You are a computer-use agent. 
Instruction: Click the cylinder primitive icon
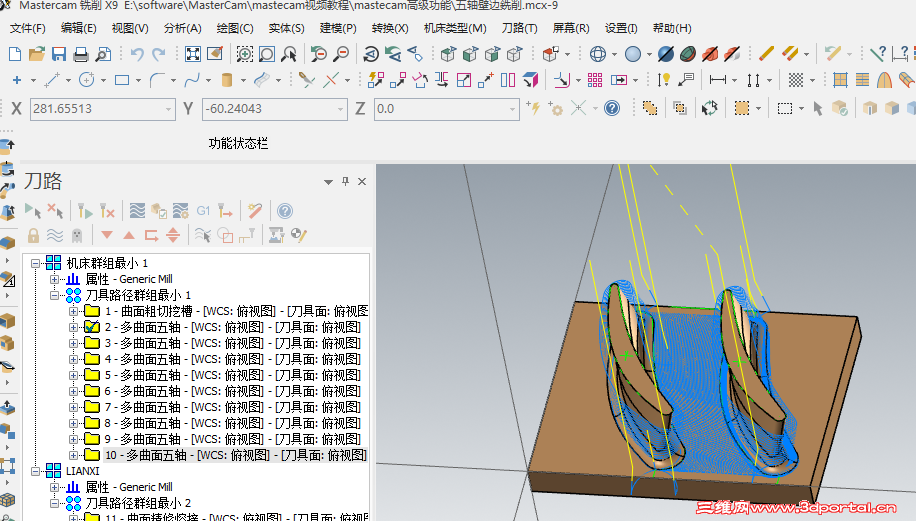click(x=227, y=80)
